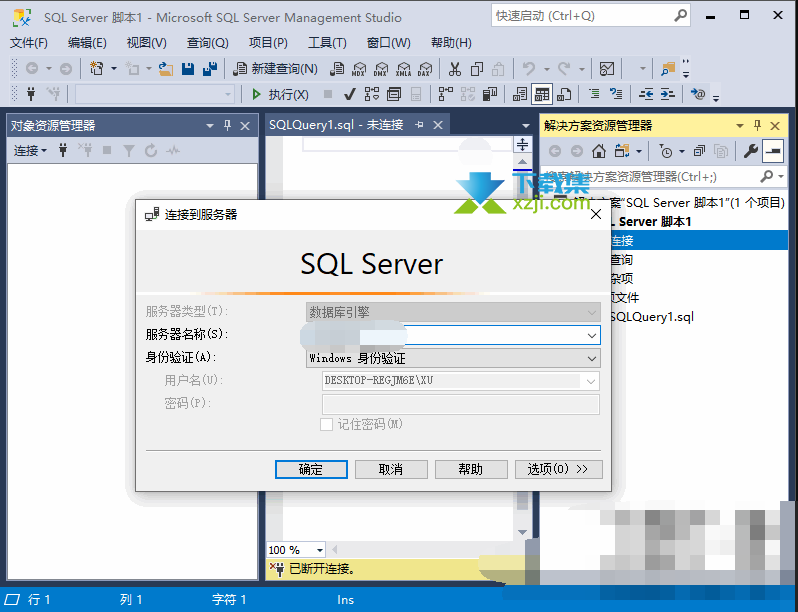The image size is (798, 612).
Task: Click the XMLA query icon
Action: click(x=403, y=69)
